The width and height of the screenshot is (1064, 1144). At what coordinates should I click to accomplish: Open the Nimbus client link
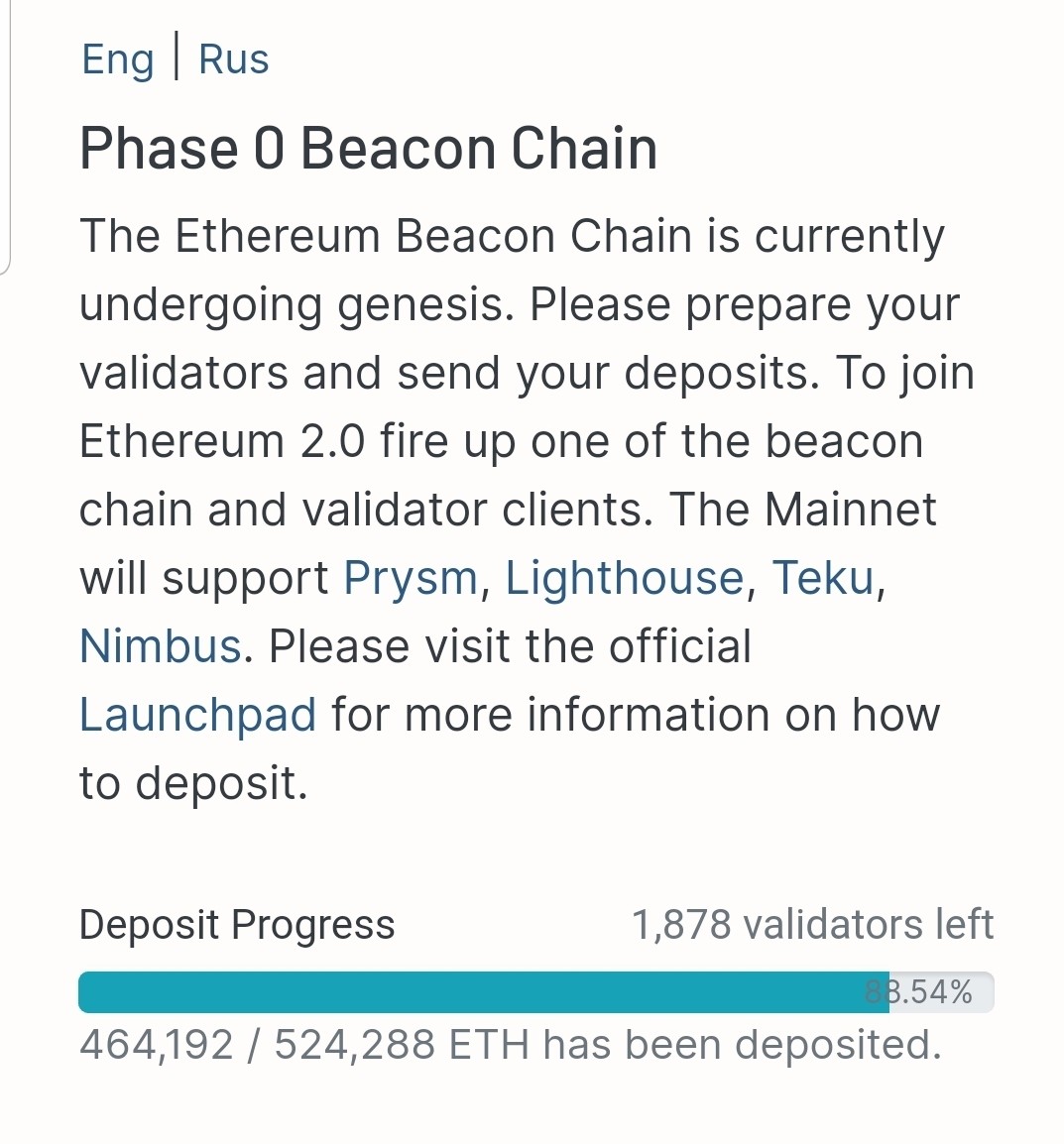[x=161, y=646]
